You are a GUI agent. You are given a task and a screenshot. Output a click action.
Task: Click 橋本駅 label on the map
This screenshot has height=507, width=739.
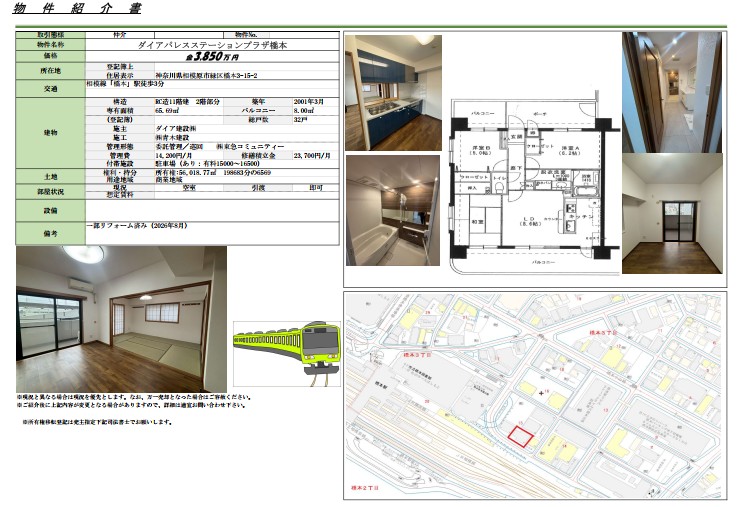click(x=382, y=384)
